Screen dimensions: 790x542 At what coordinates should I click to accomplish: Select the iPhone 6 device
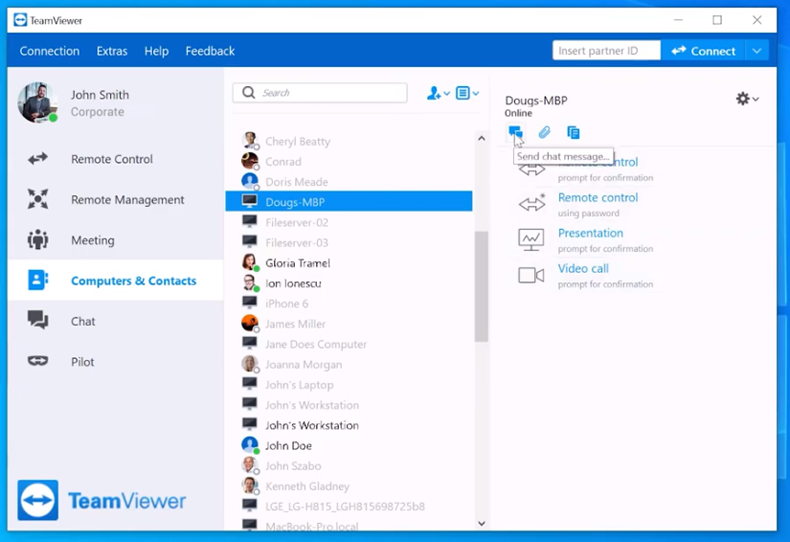349,304
